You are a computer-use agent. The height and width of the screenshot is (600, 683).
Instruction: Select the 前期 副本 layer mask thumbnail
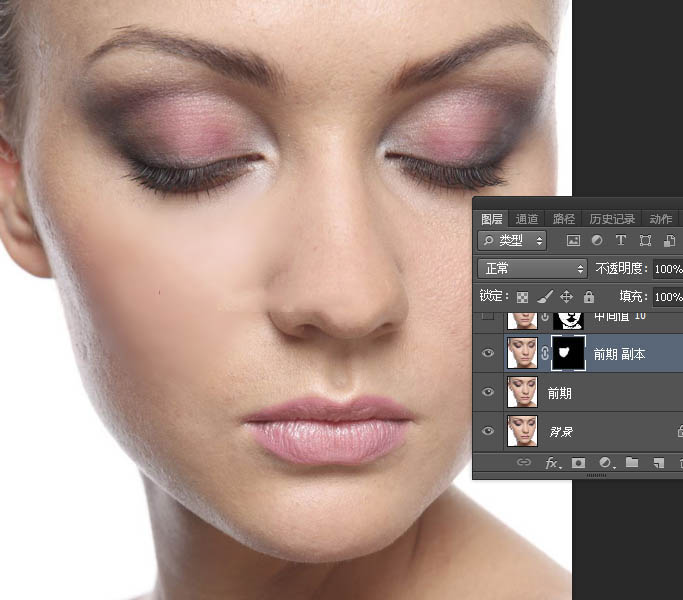(567, 354)
